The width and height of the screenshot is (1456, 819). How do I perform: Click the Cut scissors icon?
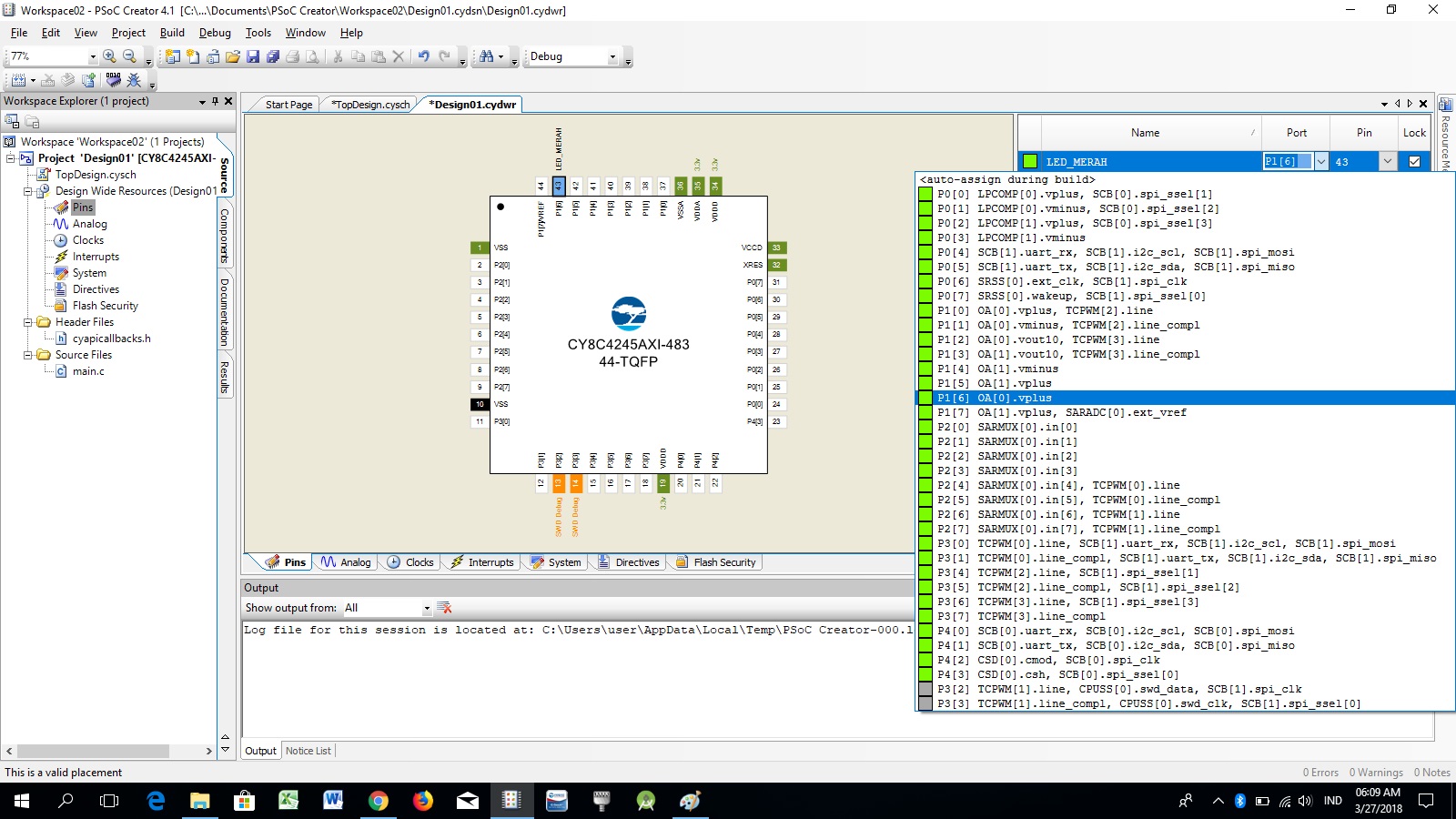338,56
